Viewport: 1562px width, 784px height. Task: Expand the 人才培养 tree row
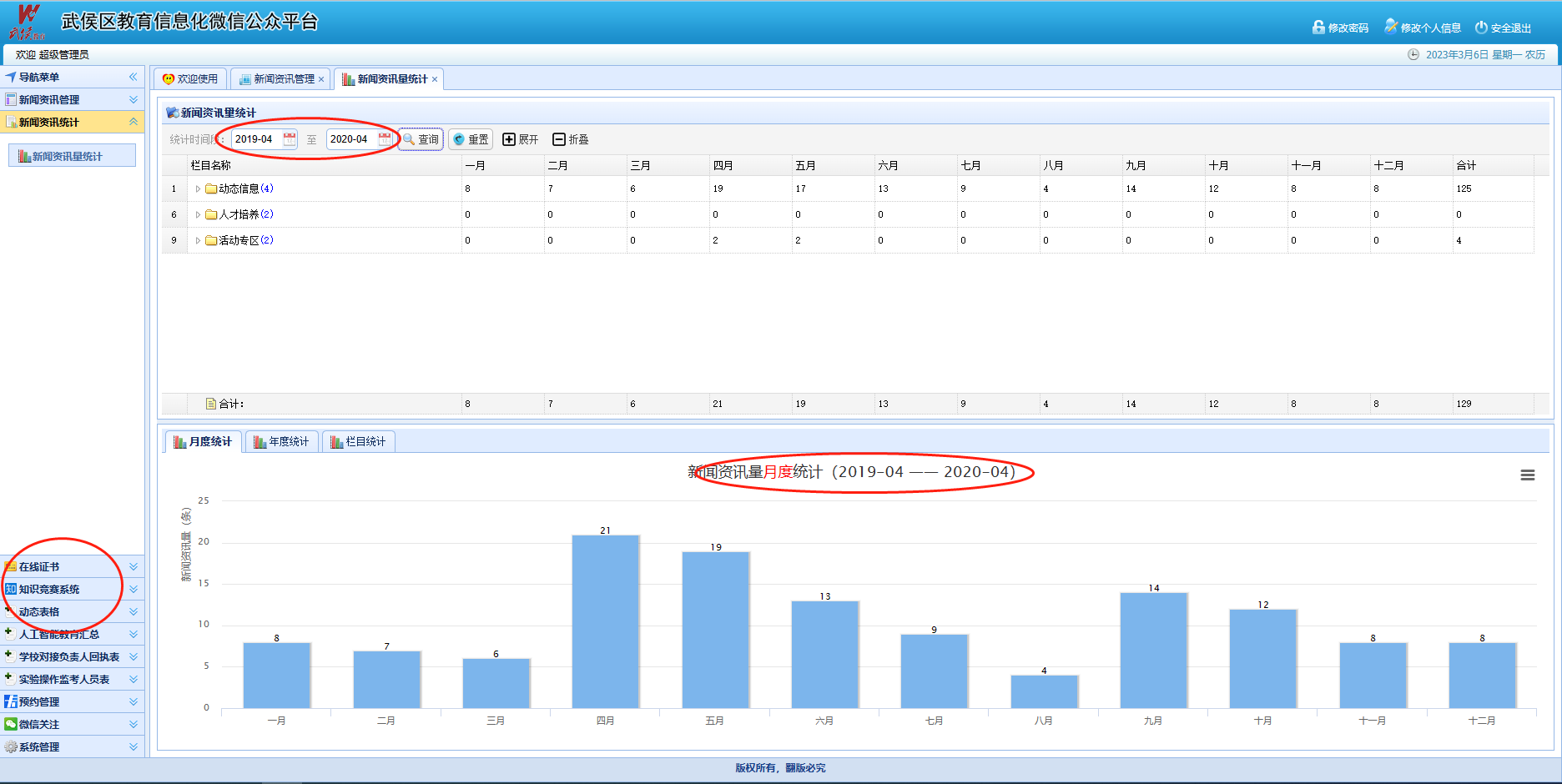pos(198,214)
